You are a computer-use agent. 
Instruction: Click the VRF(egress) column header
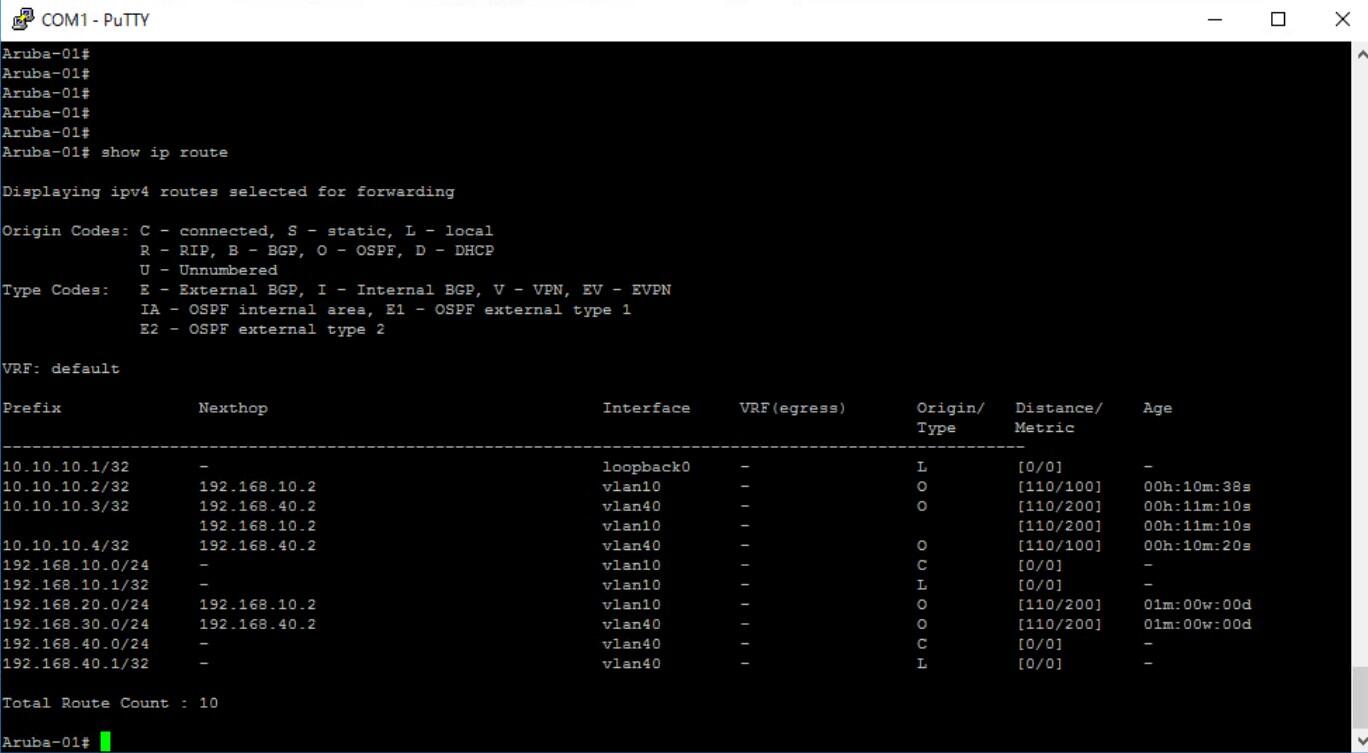pos(792,408)
